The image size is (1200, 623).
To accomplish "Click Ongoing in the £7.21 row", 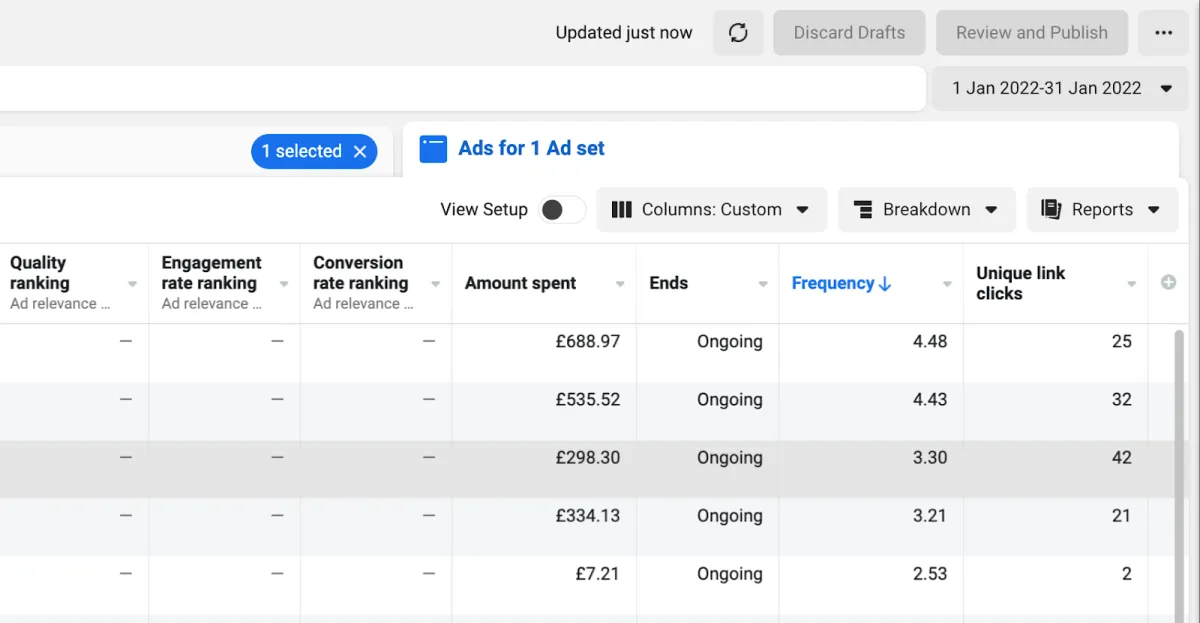I will point(729,573).
